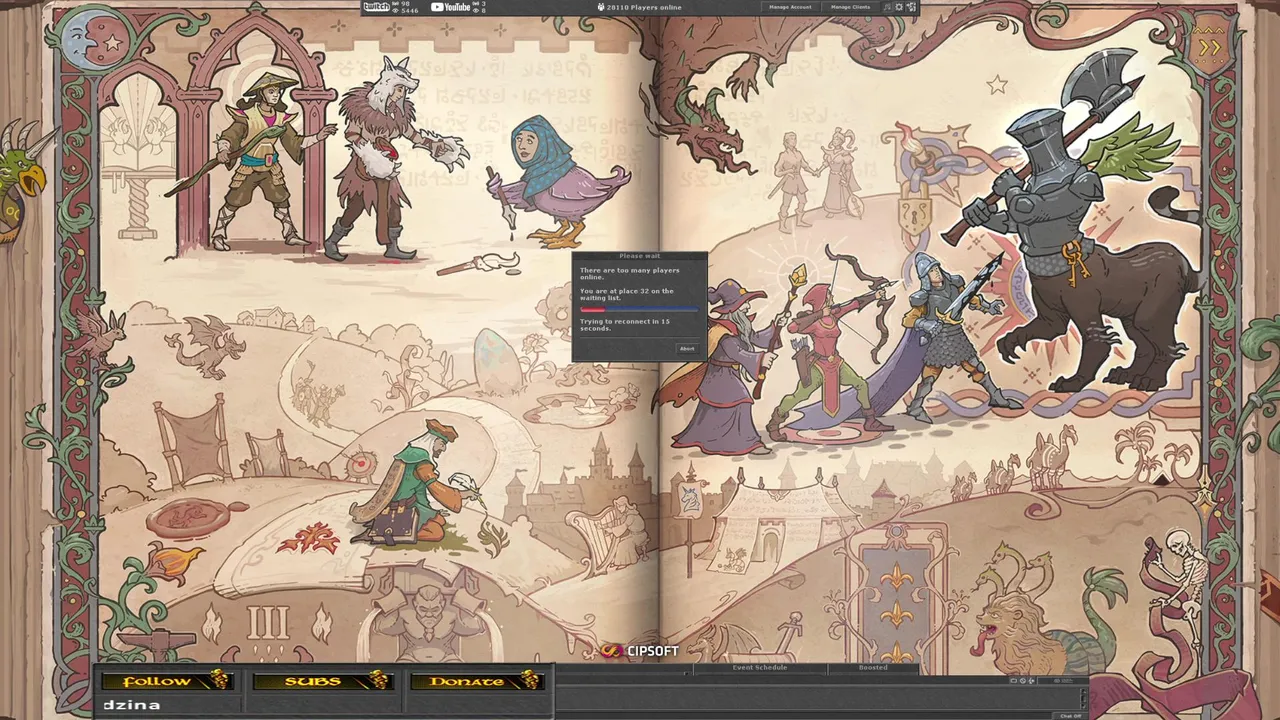The width and height of the screenshot is (1280, 720).
Task: Click "Trying to reconnect in 15 seconds" text
Action: click(x=625, y=325)
